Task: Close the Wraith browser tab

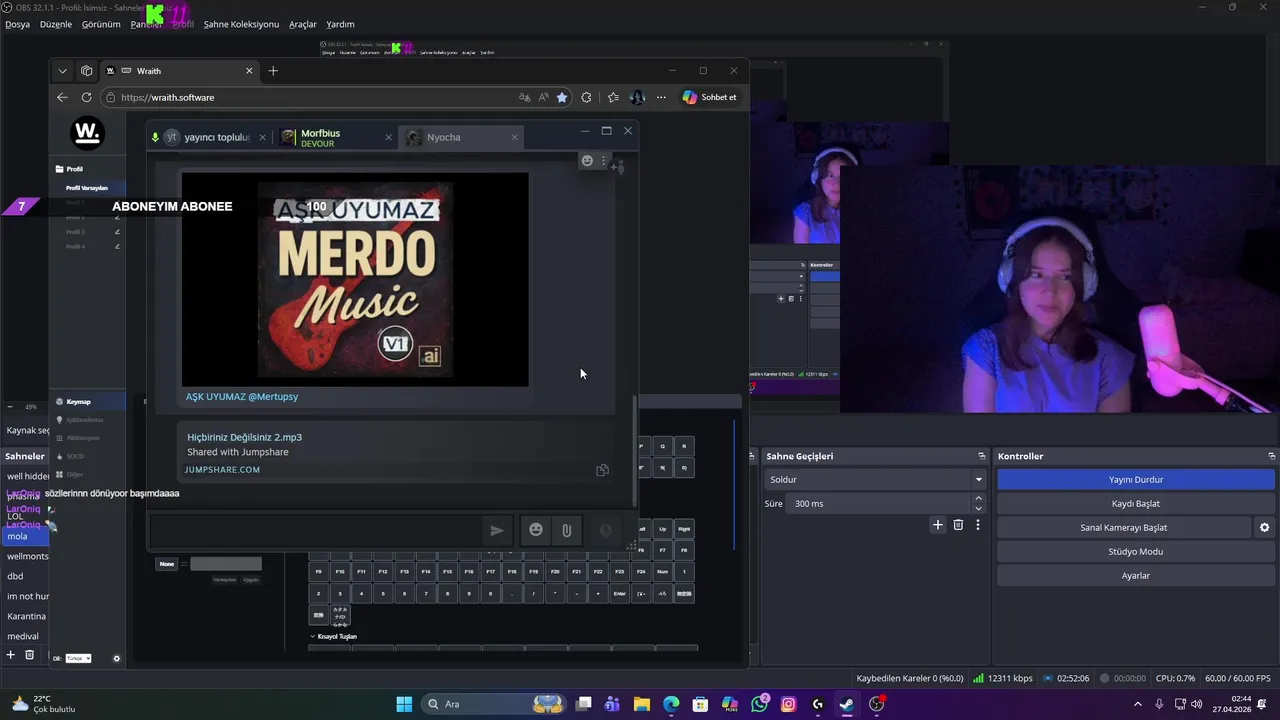Action: click(249, 71)
